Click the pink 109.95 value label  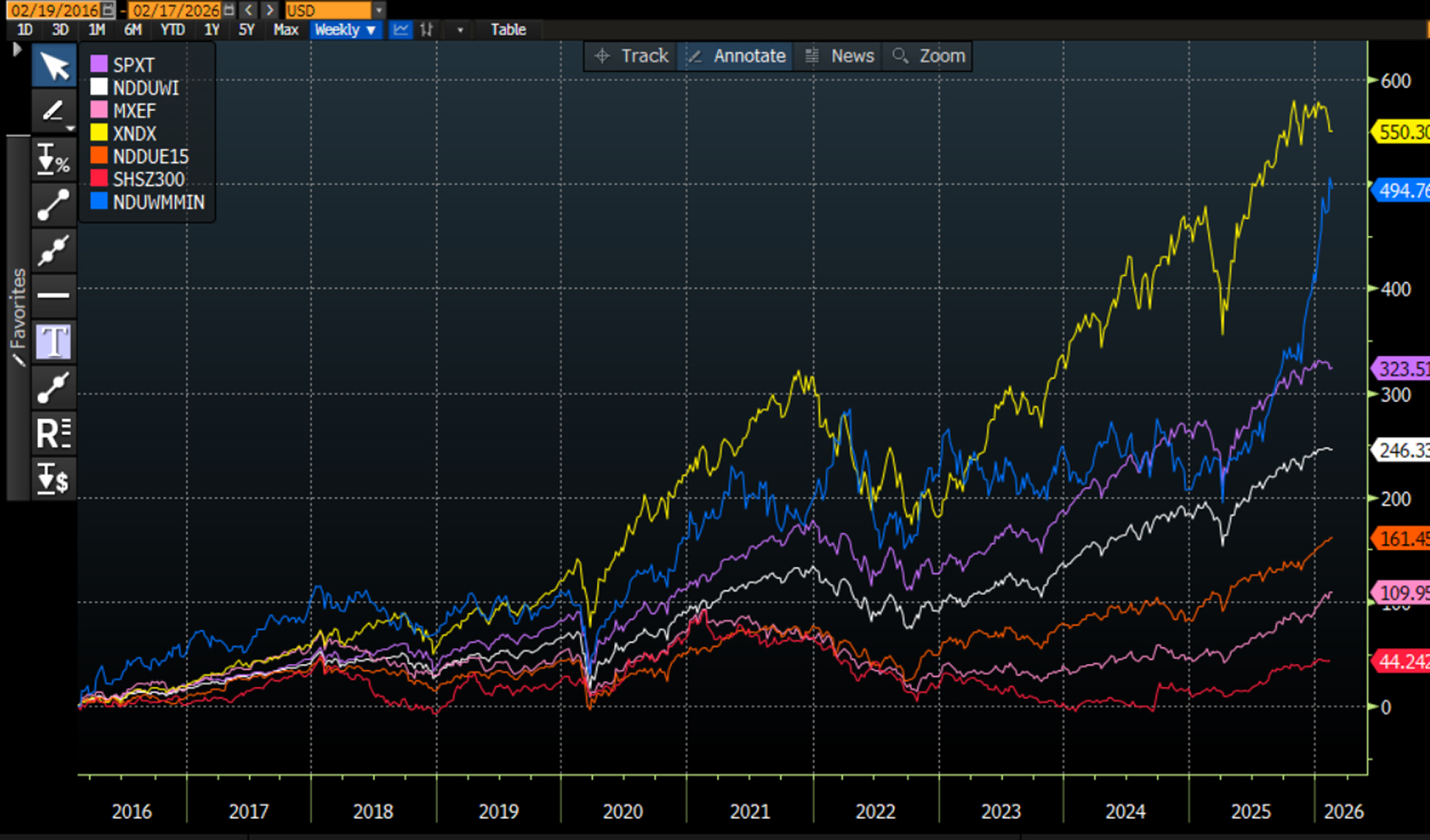pos(1402,593)
